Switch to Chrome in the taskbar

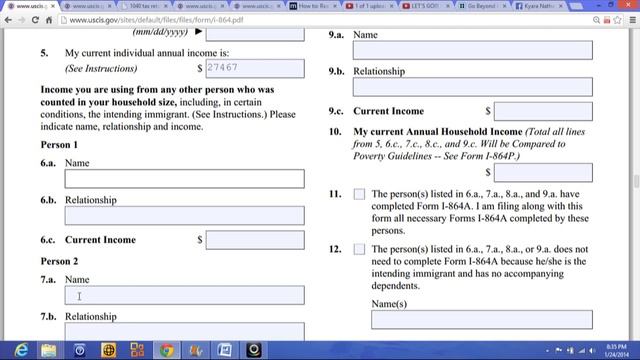click(x=167, y=350)
